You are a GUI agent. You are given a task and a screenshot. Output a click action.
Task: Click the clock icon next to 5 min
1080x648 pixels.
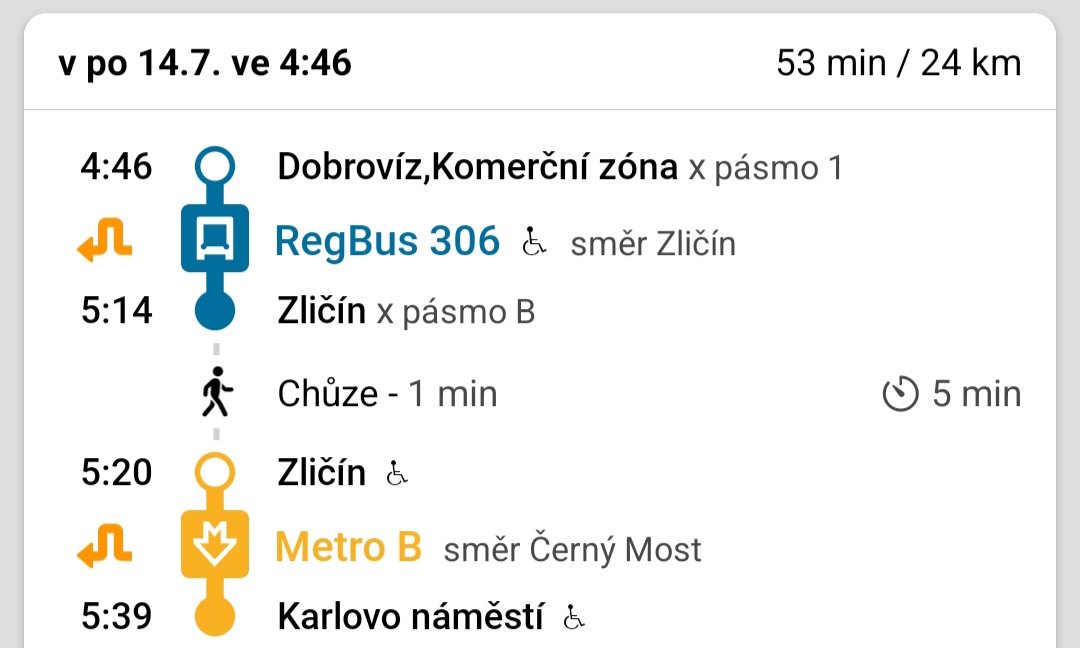coord(900,394)
